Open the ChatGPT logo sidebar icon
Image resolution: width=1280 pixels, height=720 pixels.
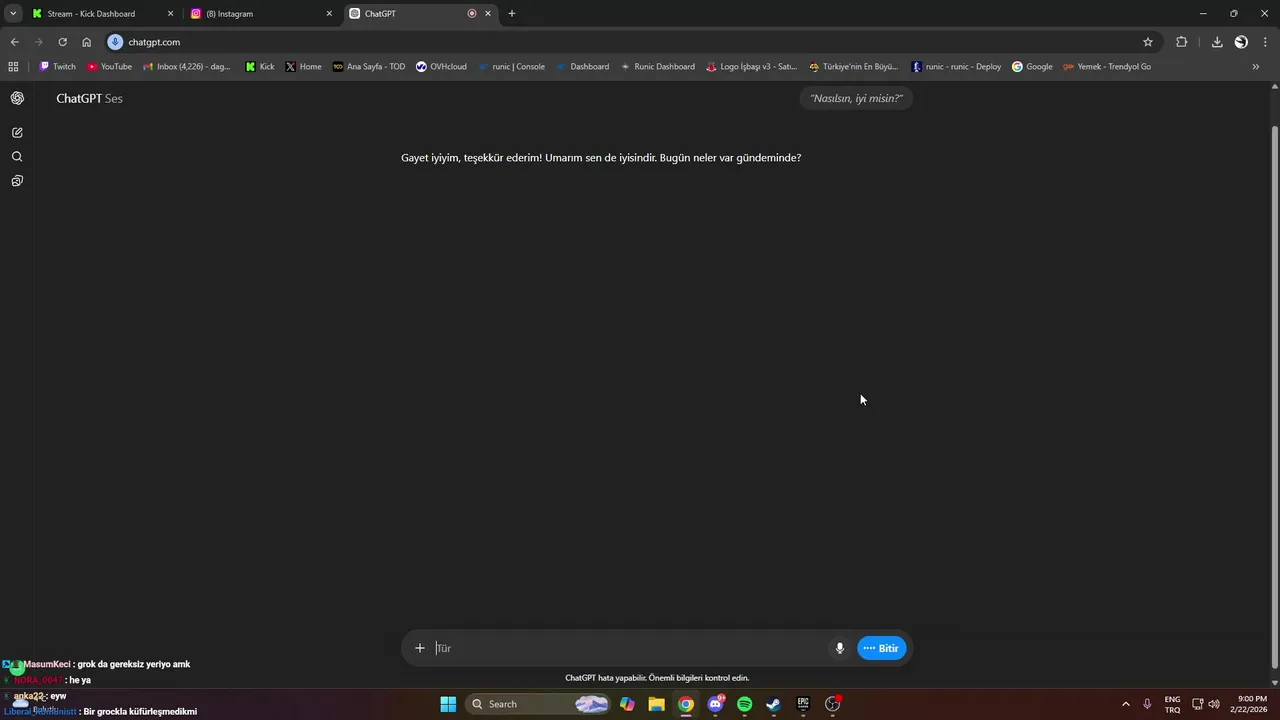(x=17, y=98)
